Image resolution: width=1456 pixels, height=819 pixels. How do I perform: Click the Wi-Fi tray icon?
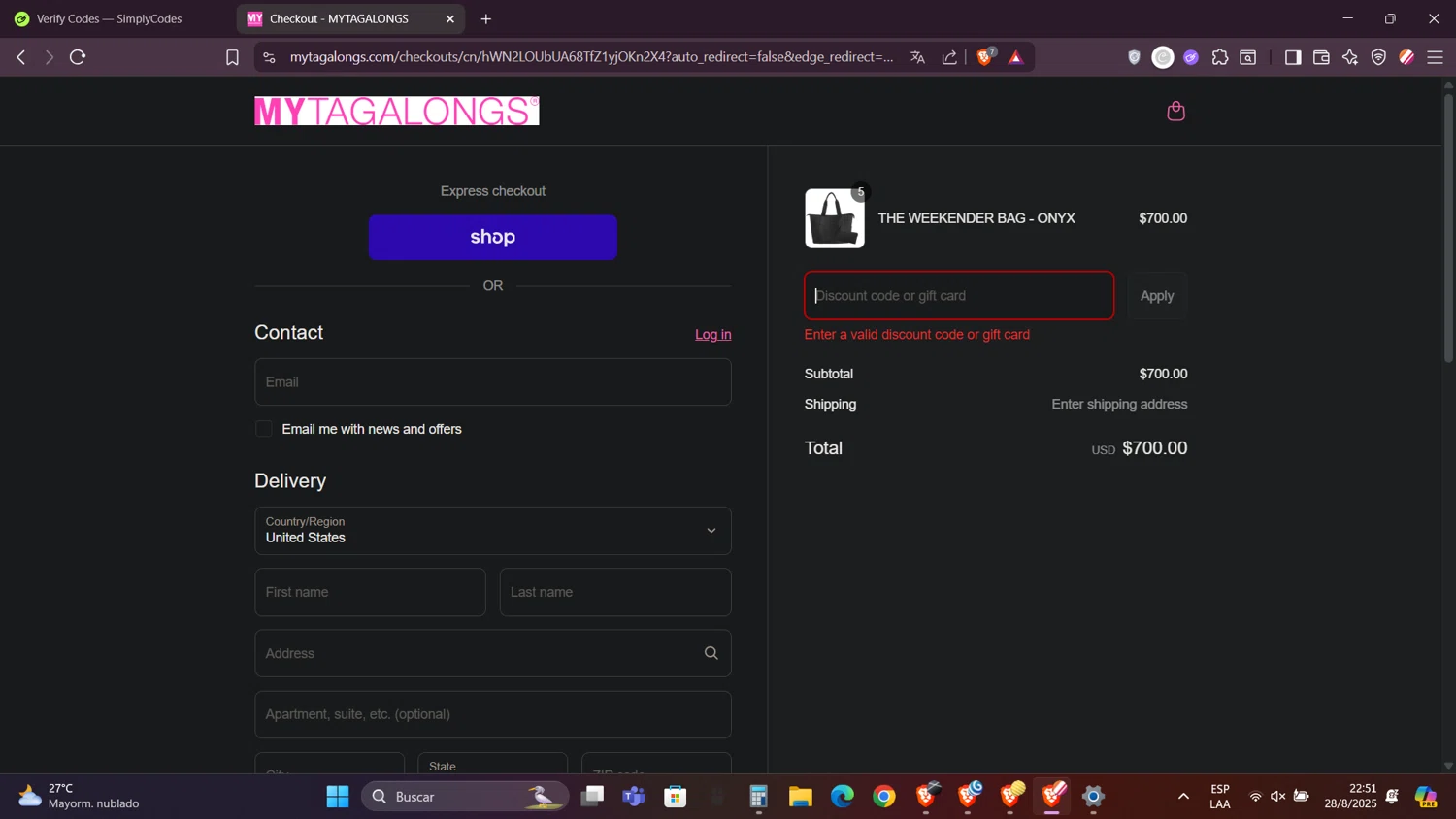tap(1255, 797)
